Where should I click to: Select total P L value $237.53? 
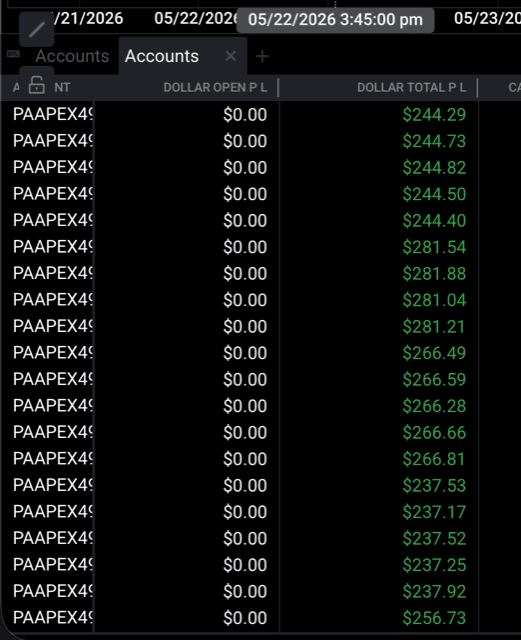click(x=434, y=486)
